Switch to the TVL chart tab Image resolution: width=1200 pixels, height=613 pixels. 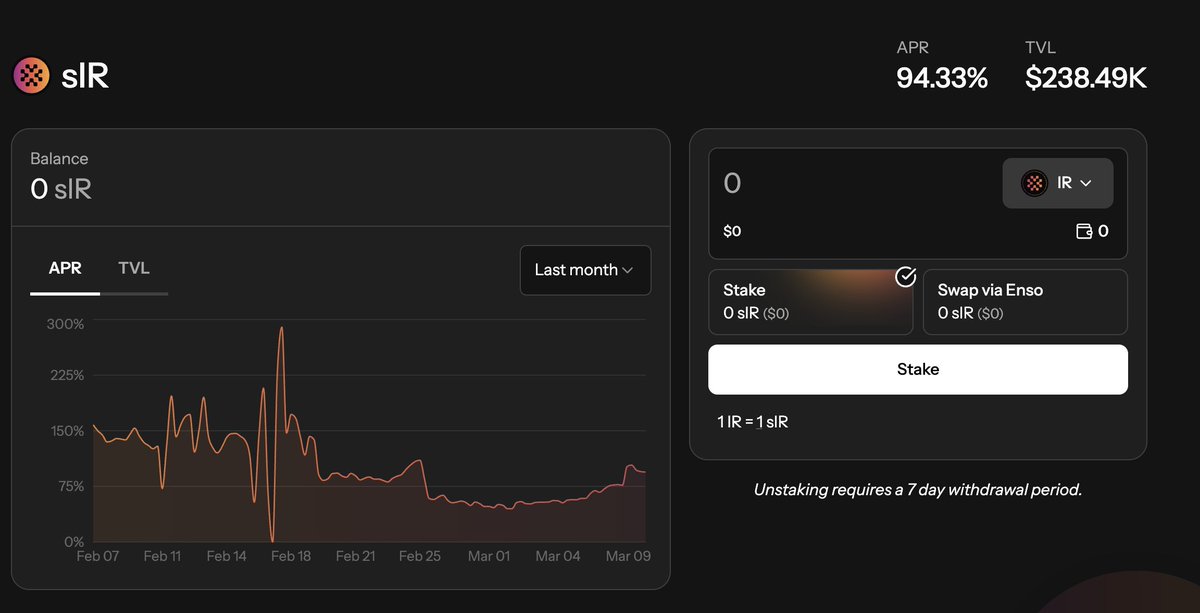134,268
